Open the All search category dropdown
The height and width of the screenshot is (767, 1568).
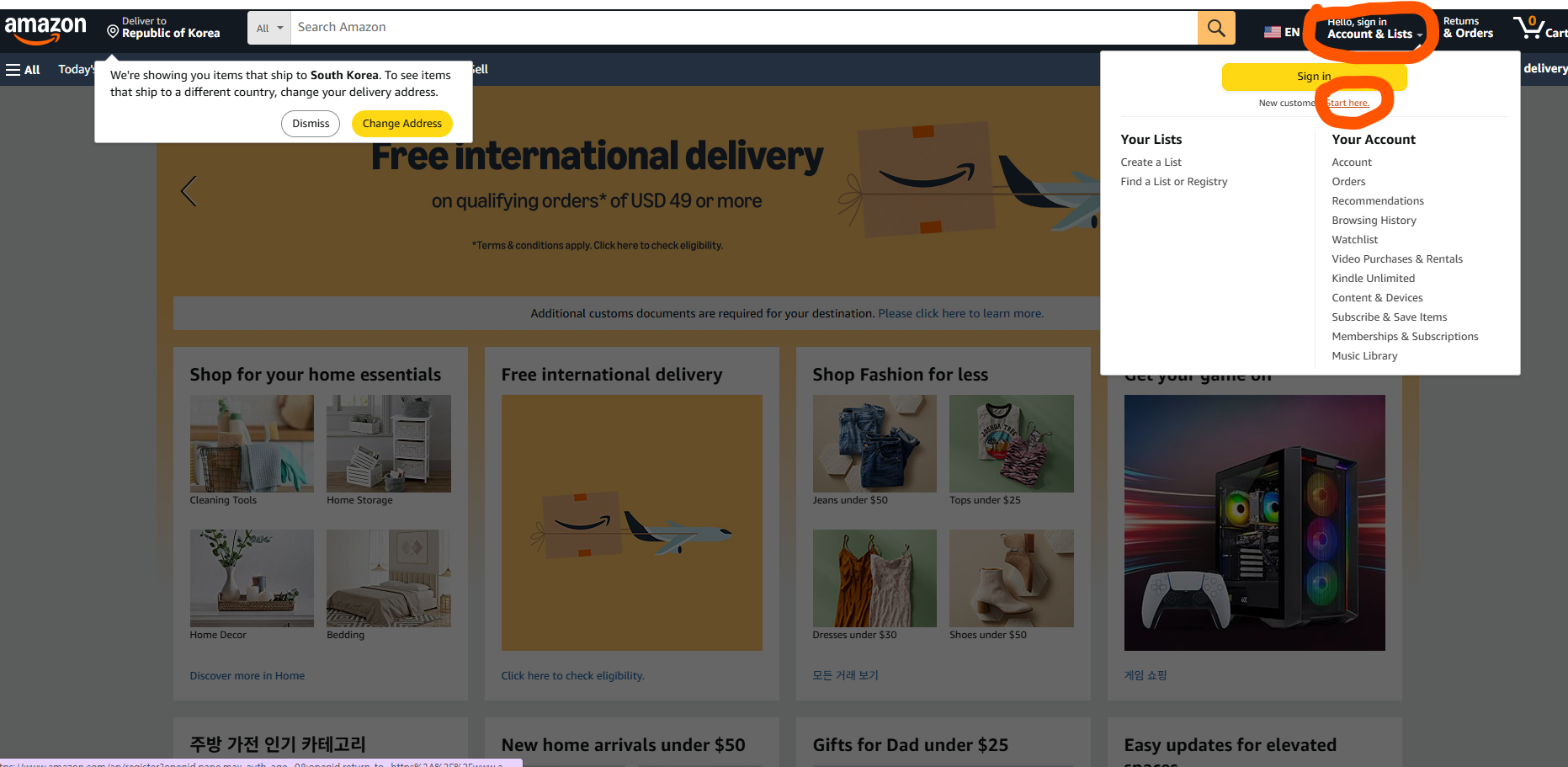click(x=269, y=28)
